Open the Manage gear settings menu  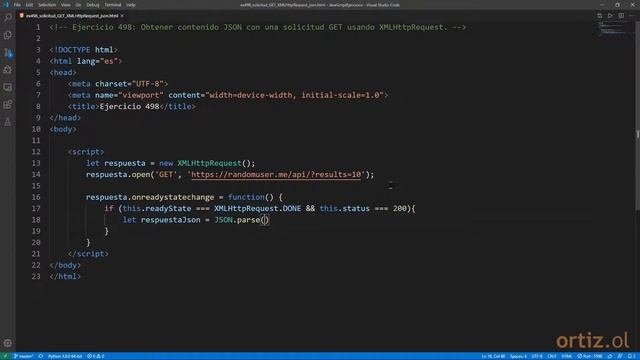pyautogui.click(x=8, y=343)
